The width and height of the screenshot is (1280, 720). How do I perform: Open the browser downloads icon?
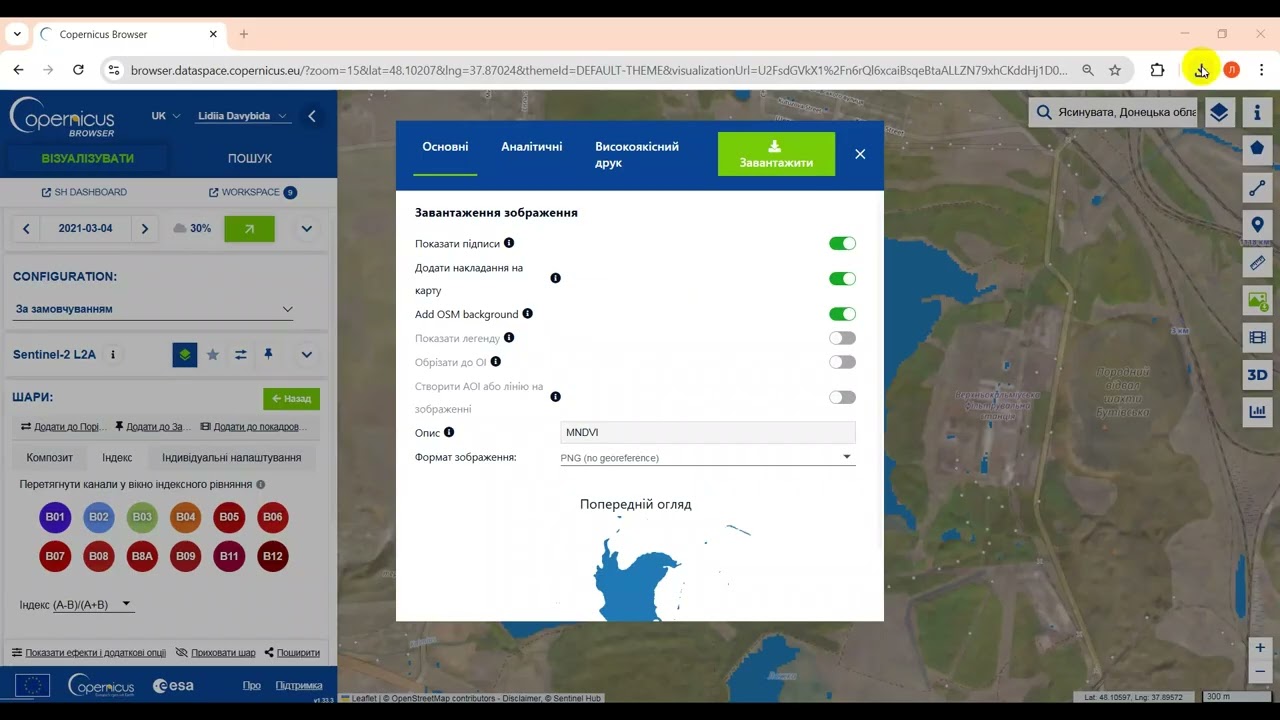(x=1201, y=70)
